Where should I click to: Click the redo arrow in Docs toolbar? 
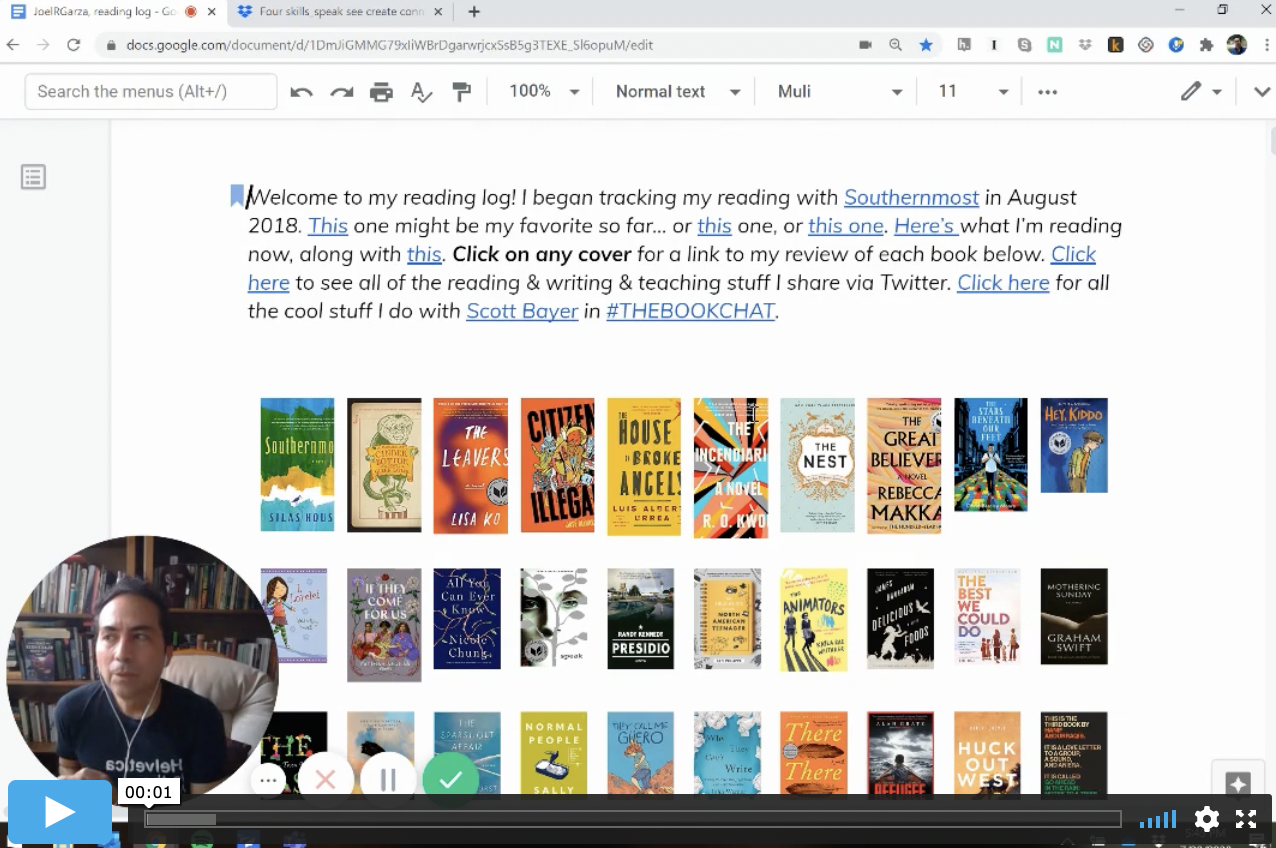pos(342,92)
